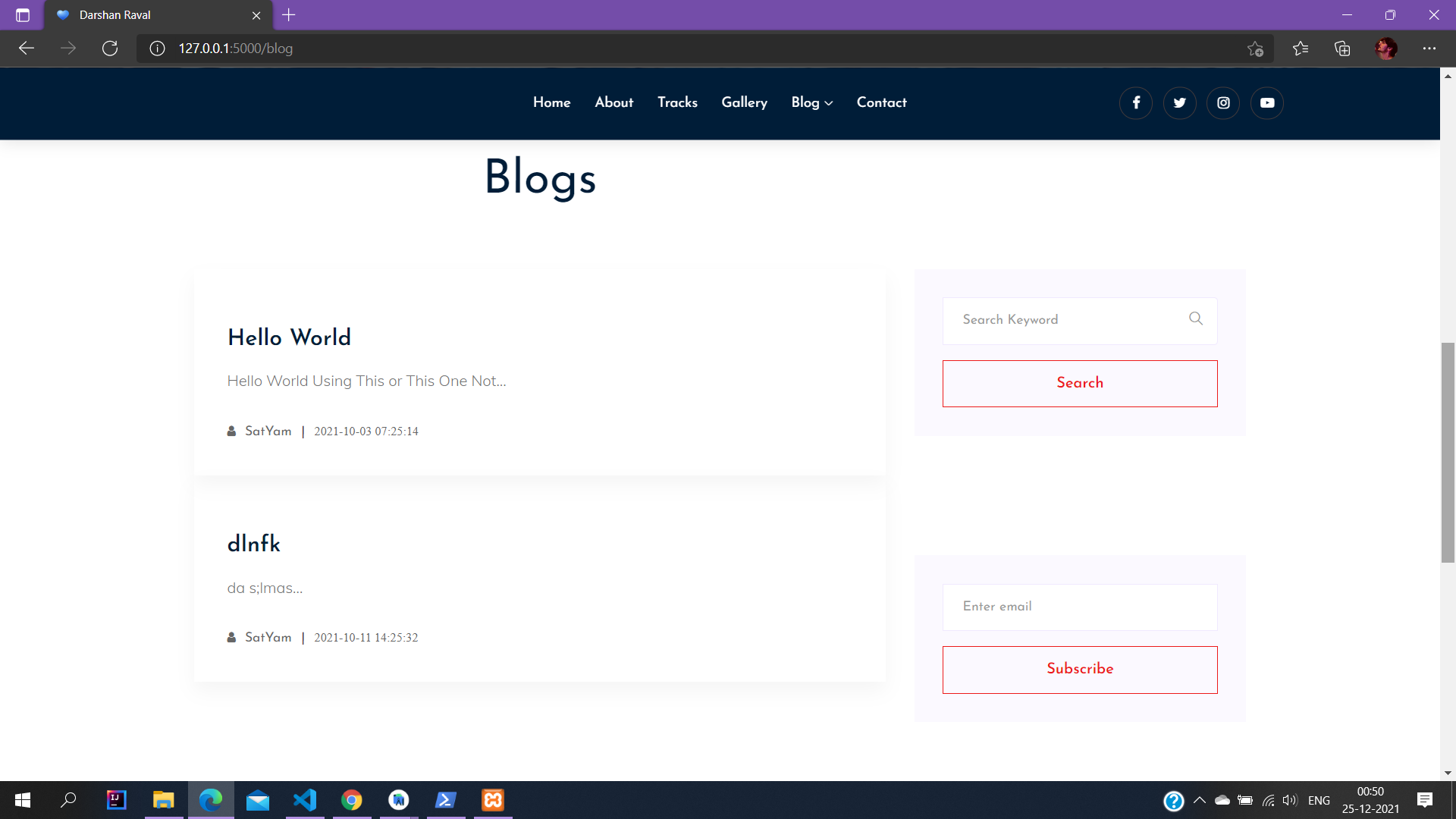Image resolution: width=1456 pixels, height=819 pixels.
Task: Open the Facebook social icon
Action: coord(1135,102)
